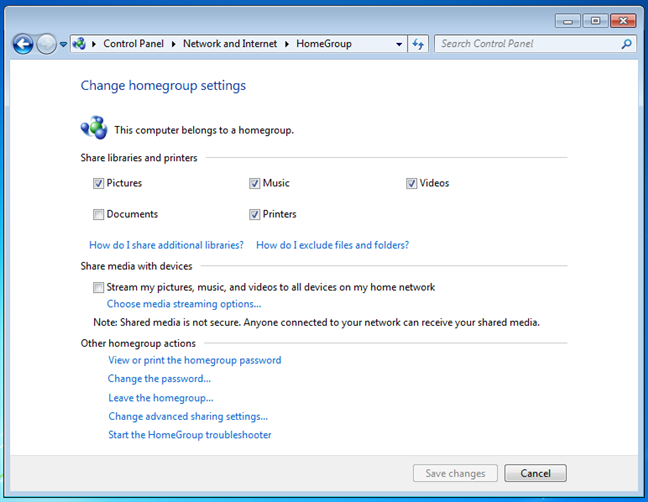
Task: Uncheck the Videos checkbox
Action: click(x=411, y=183)
